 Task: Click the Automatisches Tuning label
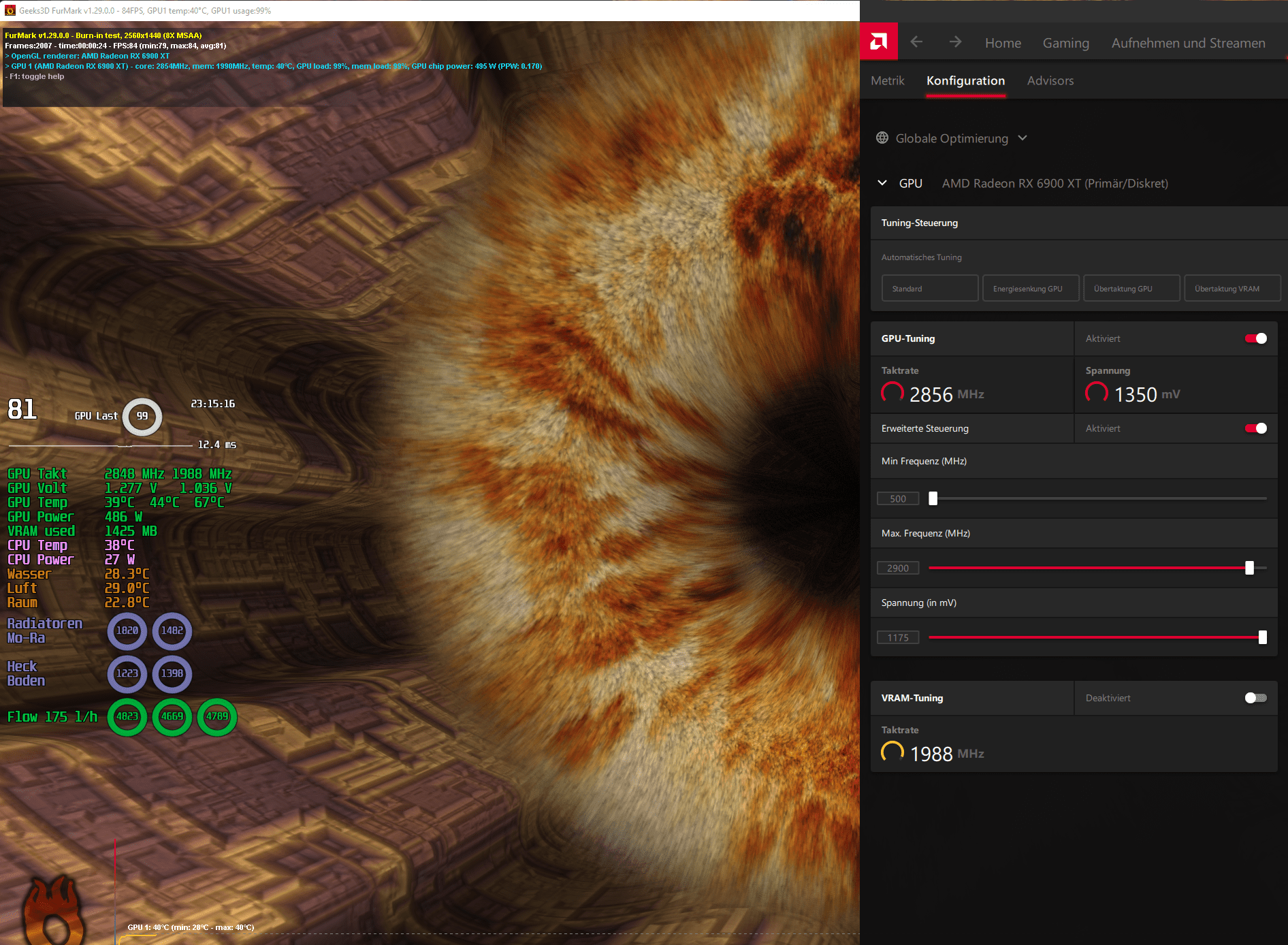[921, 257]
